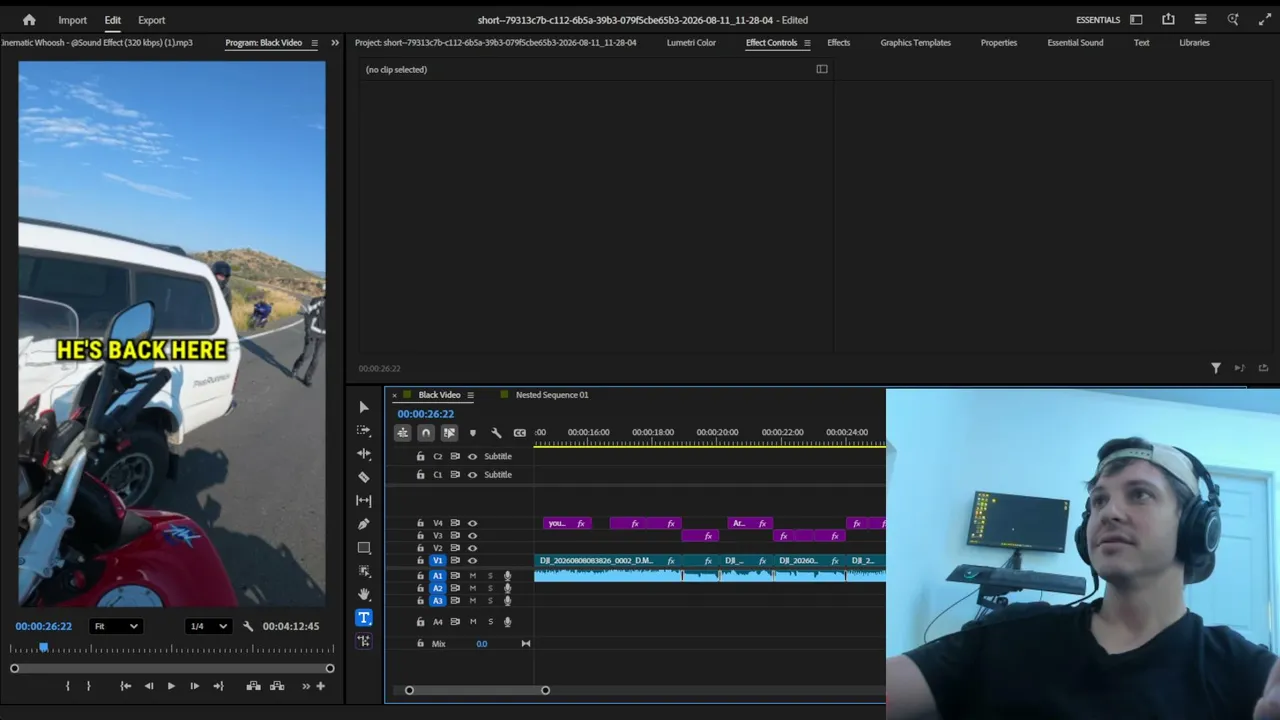Click the Program Monitor playhead marker
The height and width of the screenshot is (720, 1280).
44,648
